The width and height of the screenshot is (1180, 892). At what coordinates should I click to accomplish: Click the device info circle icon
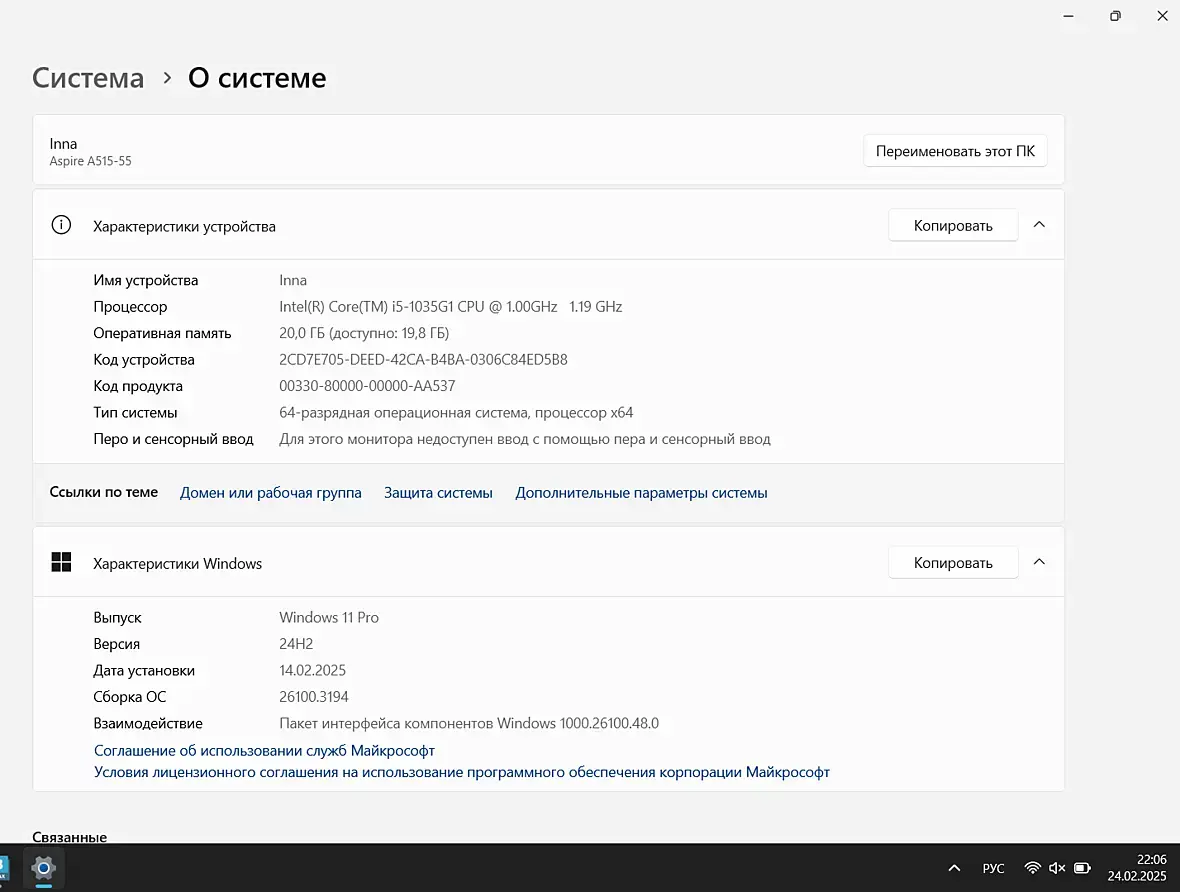(x=61, y=225)
